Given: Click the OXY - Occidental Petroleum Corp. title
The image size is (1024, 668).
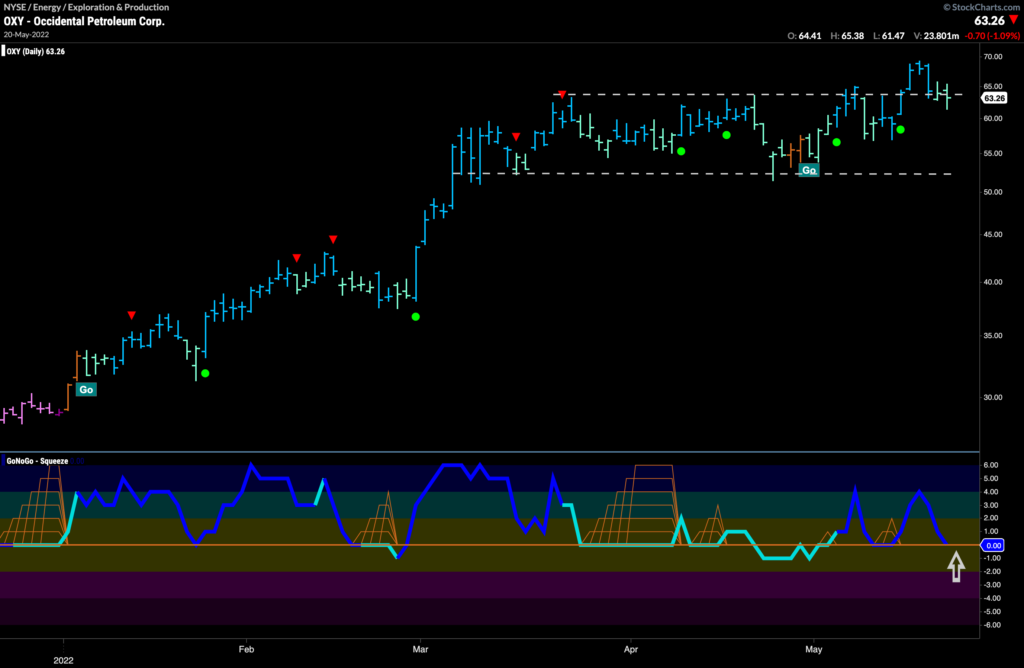Looking at the screenshot, I should point(84,21).
